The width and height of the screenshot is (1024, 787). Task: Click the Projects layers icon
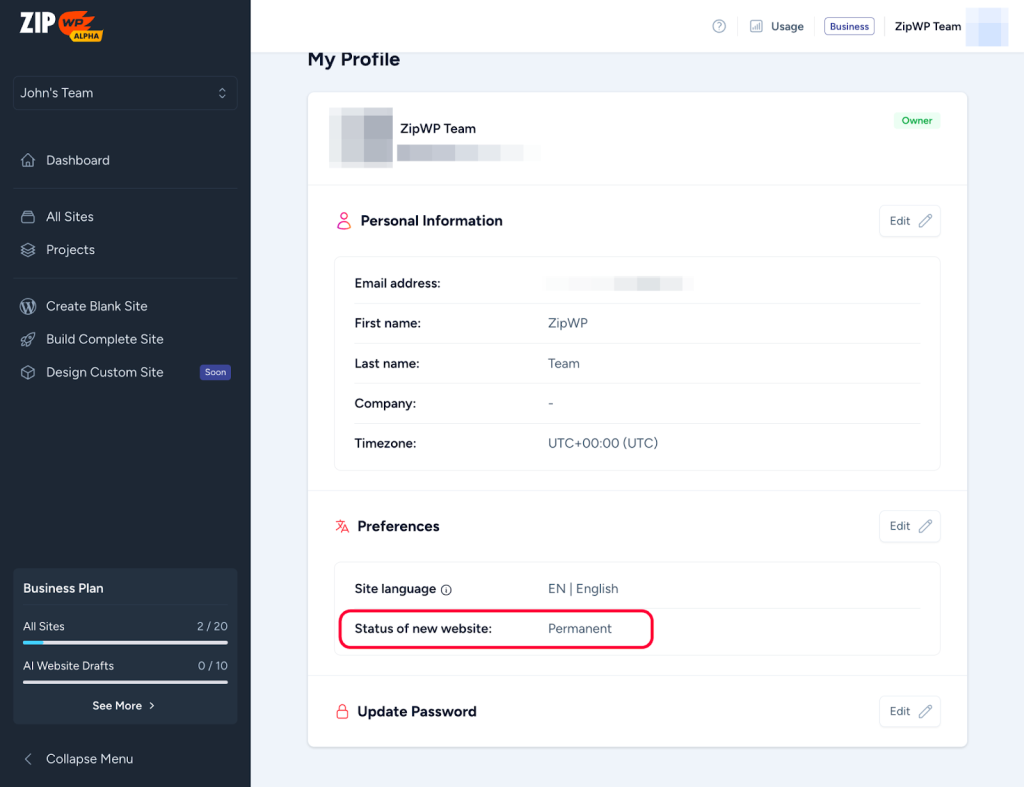point(28,250)
